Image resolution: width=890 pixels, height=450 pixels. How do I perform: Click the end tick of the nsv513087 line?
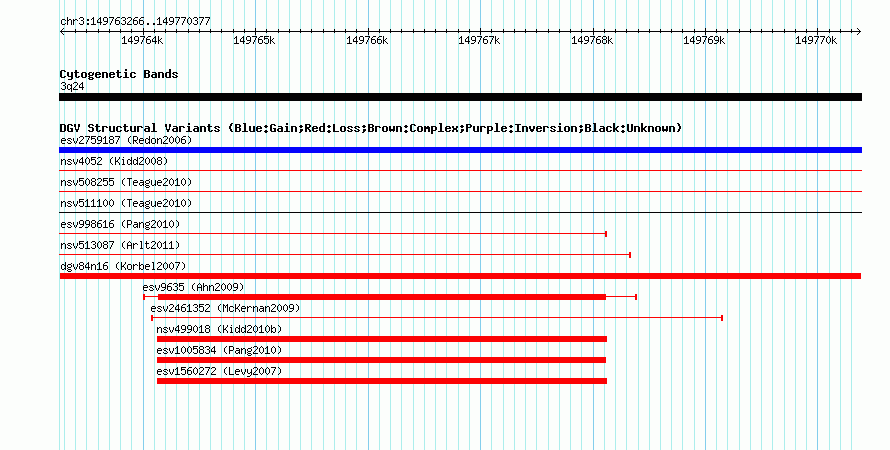coord(630,255)
